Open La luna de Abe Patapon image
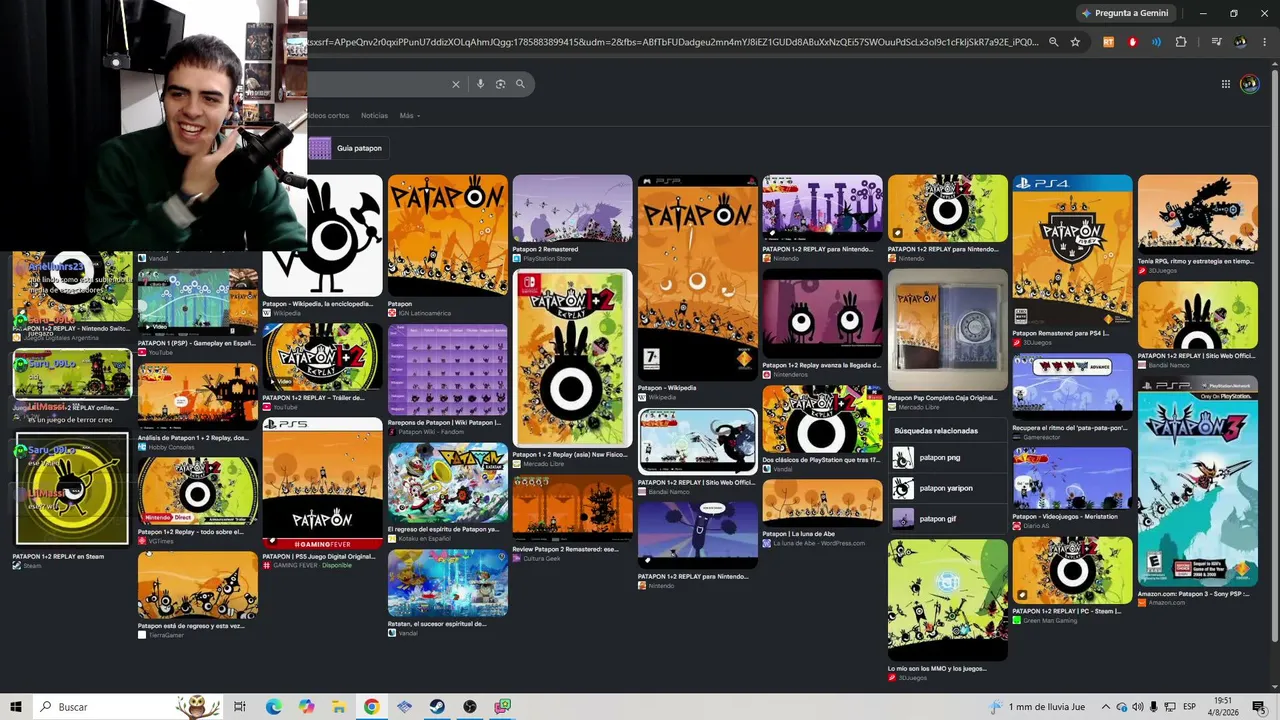1280x720 pixels. pyautogui.click(x=822, y=503)
